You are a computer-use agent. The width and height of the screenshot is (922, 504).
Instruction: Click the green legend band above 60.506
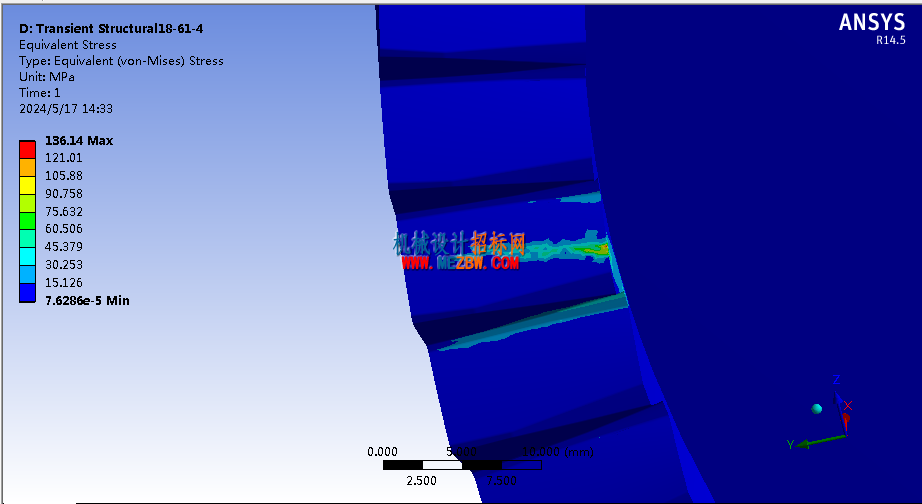coord(27,221)
